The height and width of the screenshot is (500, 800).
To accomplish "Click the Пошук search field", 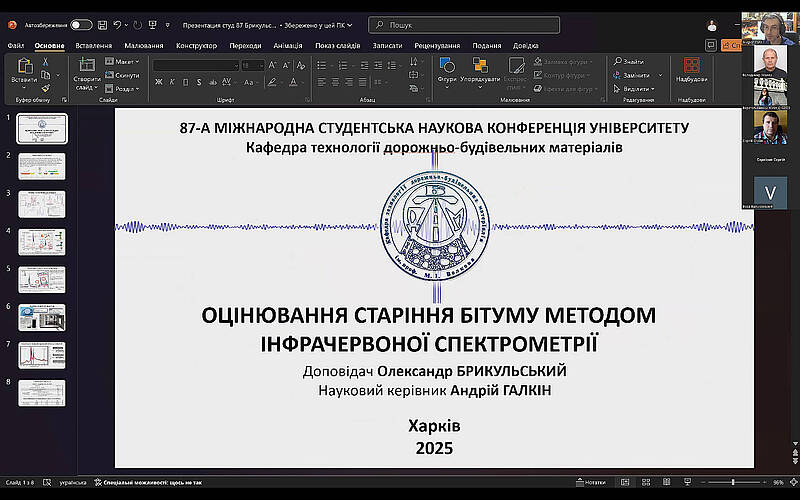I will pos(464,24).
